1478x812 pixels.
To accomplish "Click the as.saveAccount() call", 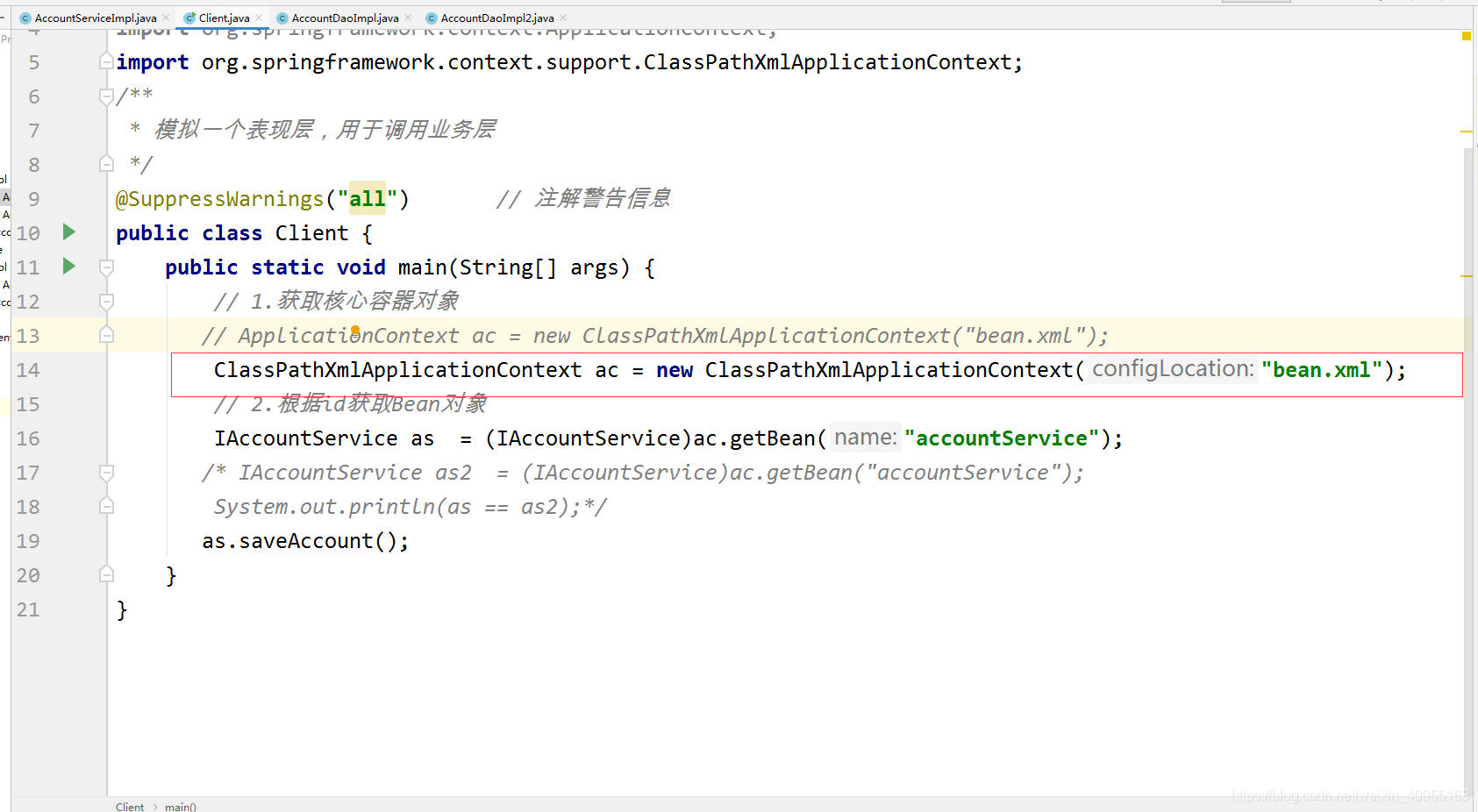I will 305,541.
